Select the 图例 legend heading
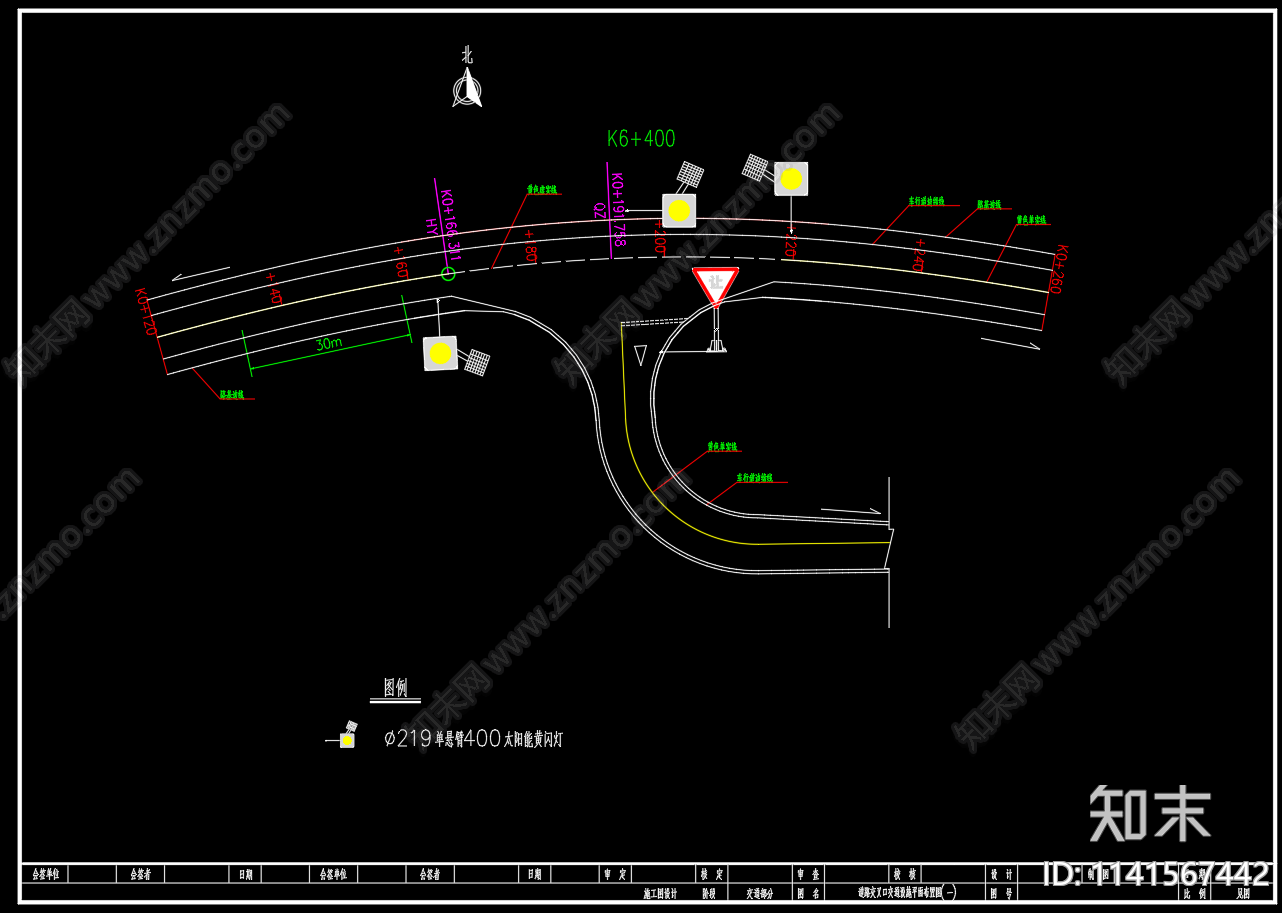This screenshot has width=1282, height=913. (x=396, y=688)
